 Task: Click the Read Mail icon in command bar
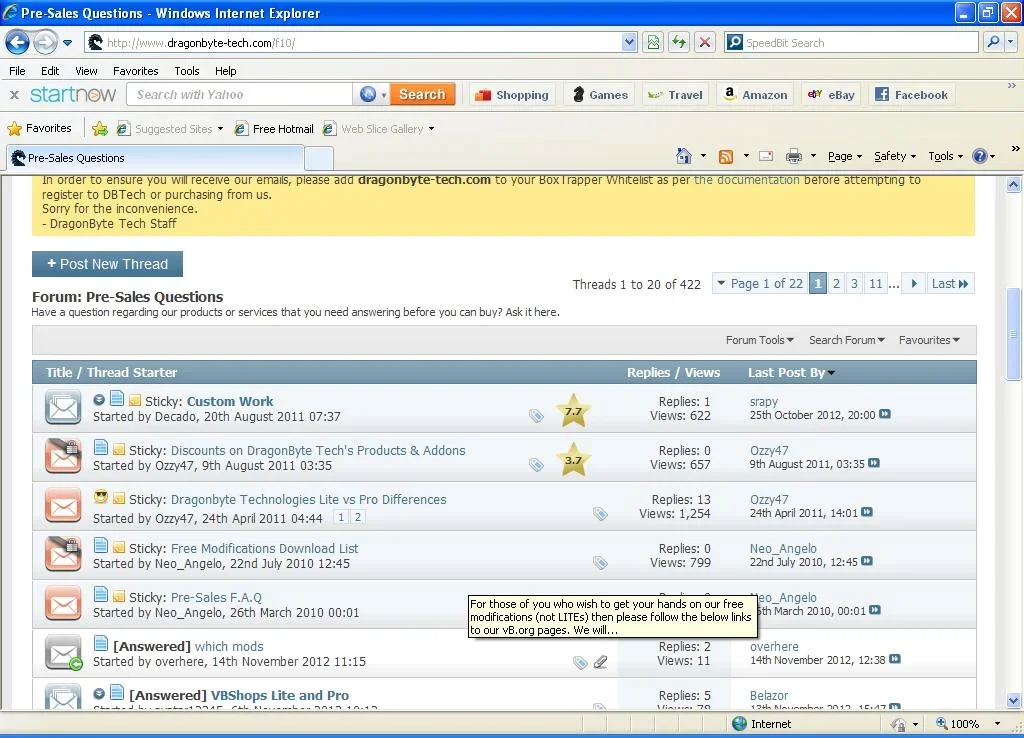pos(766,156)
